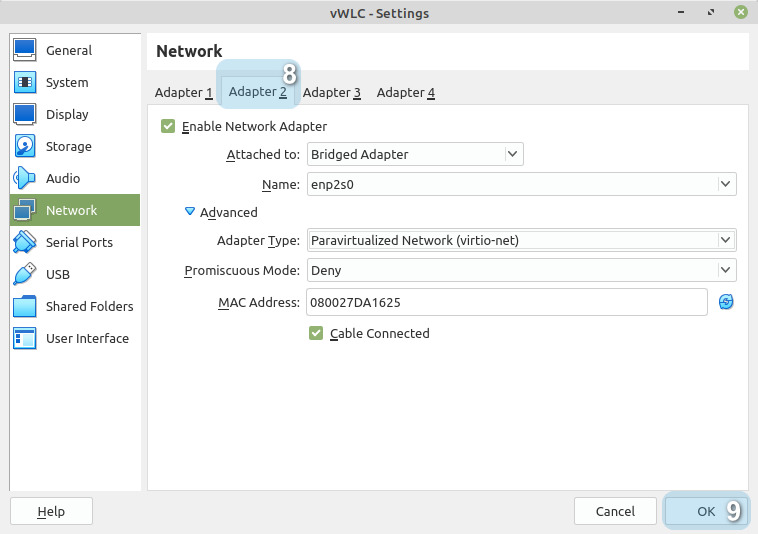Select the System chip icon
Viewport: 758px width, 534px height.
click(25, 82)
